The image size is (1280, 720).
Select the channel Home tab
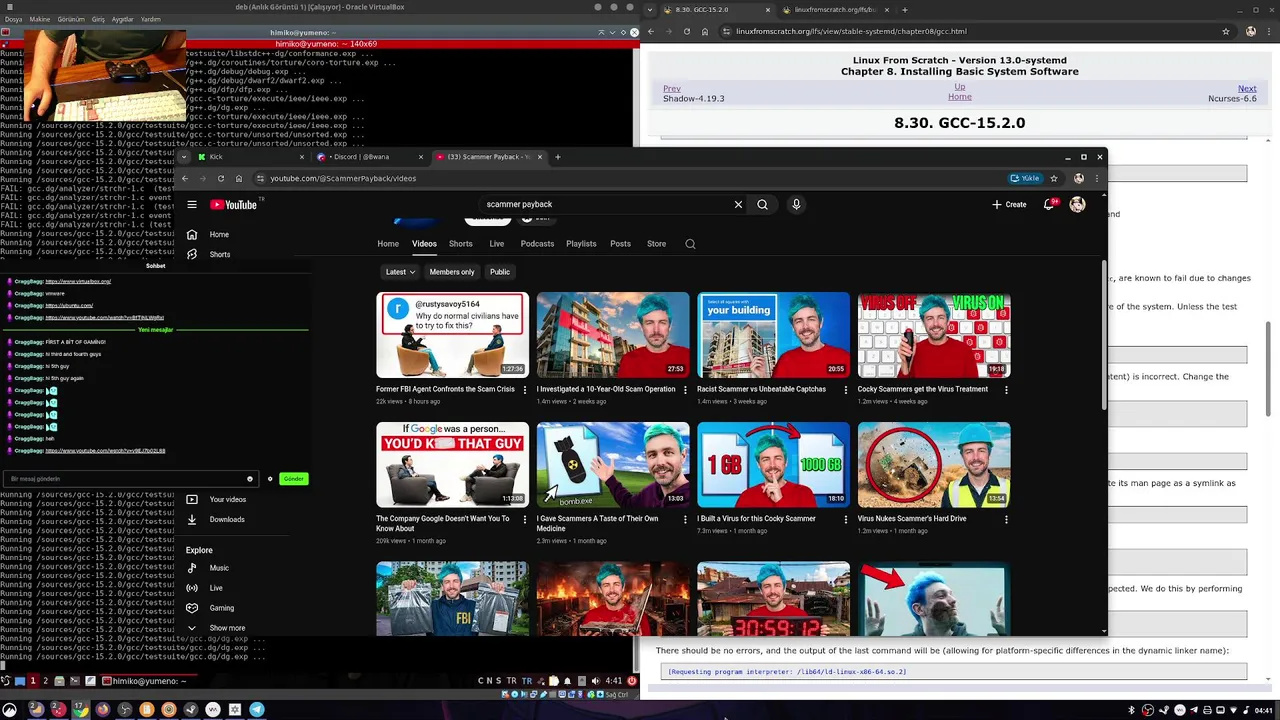point(388,244)
